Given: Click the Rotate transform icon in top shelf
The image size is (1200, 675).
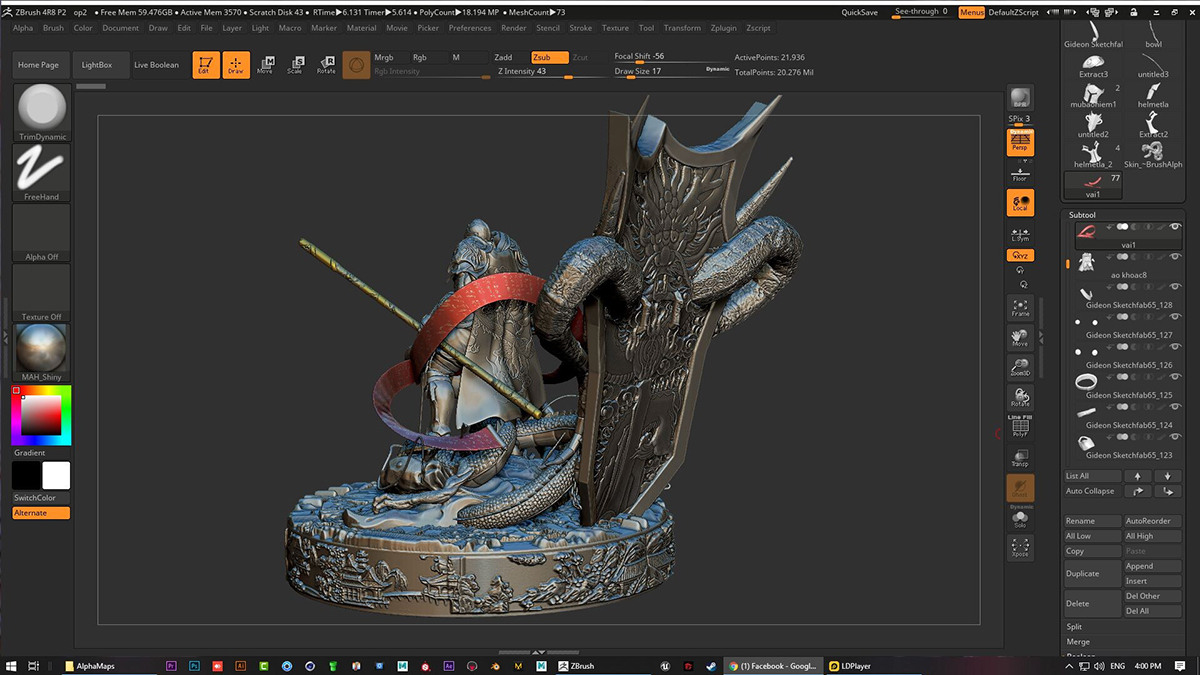Looking at the screenshot, I should pos(326,65).
